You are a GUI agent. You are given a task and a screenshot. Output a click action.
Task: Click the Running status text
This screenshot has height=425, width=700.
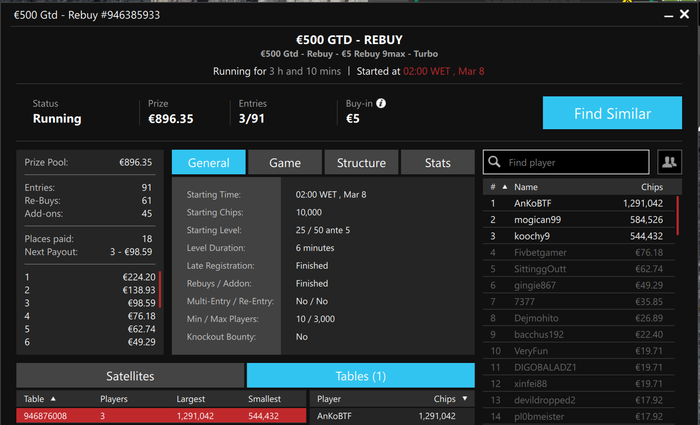coord(57,118)
